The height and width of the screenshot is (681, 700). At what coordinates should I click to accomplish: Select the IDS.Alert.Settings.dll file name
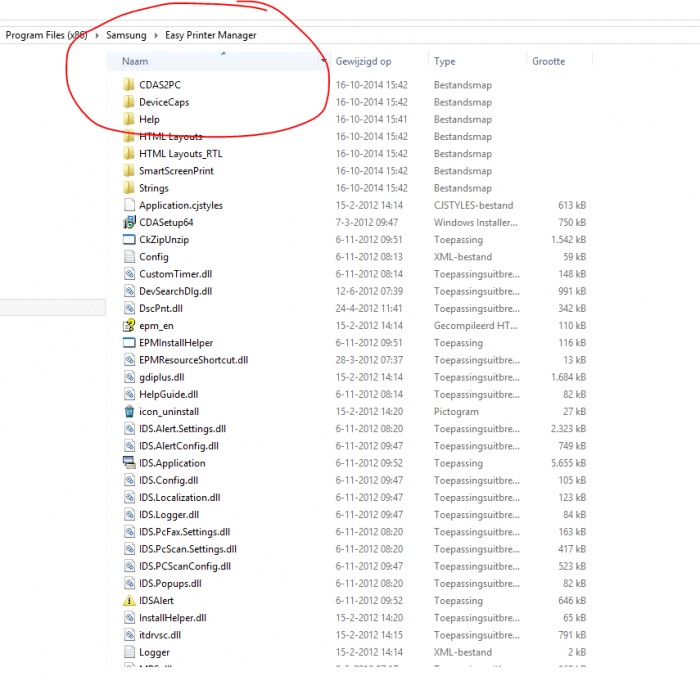point(183,428)
